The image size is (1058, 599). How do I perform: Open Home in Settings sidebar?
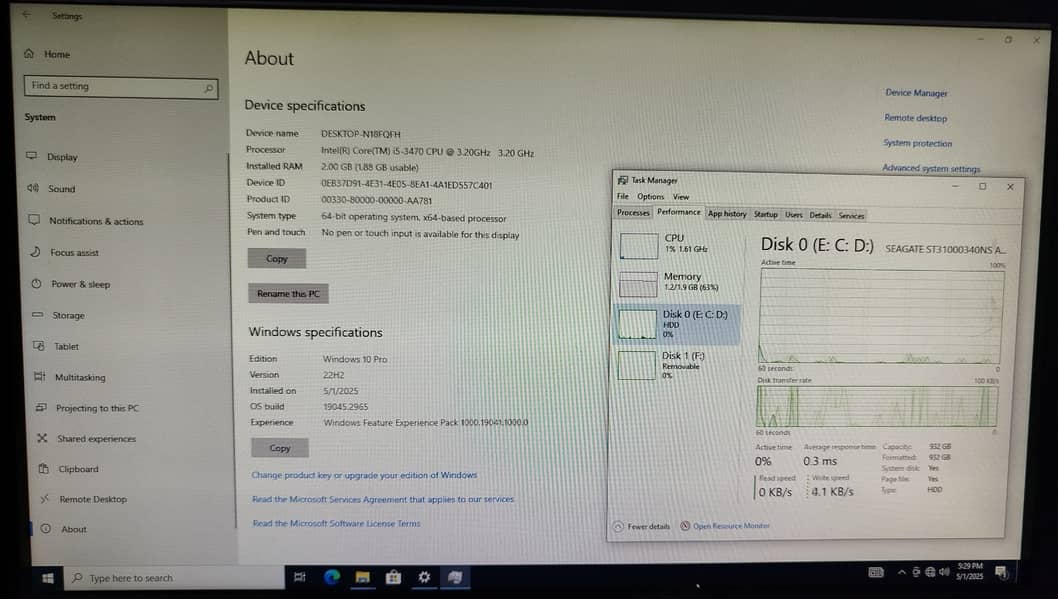point(47,54)
